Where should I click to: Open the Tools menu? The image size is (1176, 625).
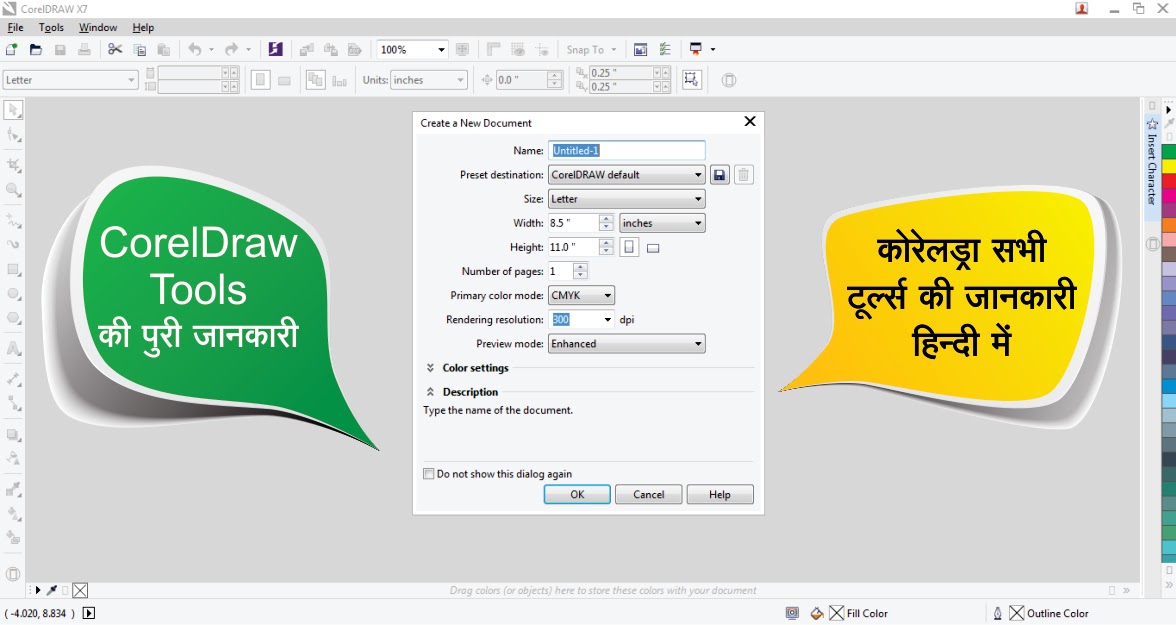tap(51, 27)
